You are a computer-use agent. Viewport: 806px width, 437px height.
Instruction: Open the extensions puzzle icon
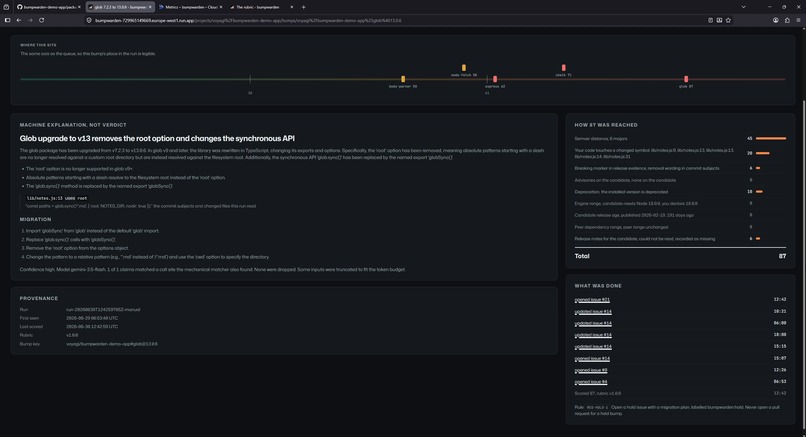click(x=787, y=20)
